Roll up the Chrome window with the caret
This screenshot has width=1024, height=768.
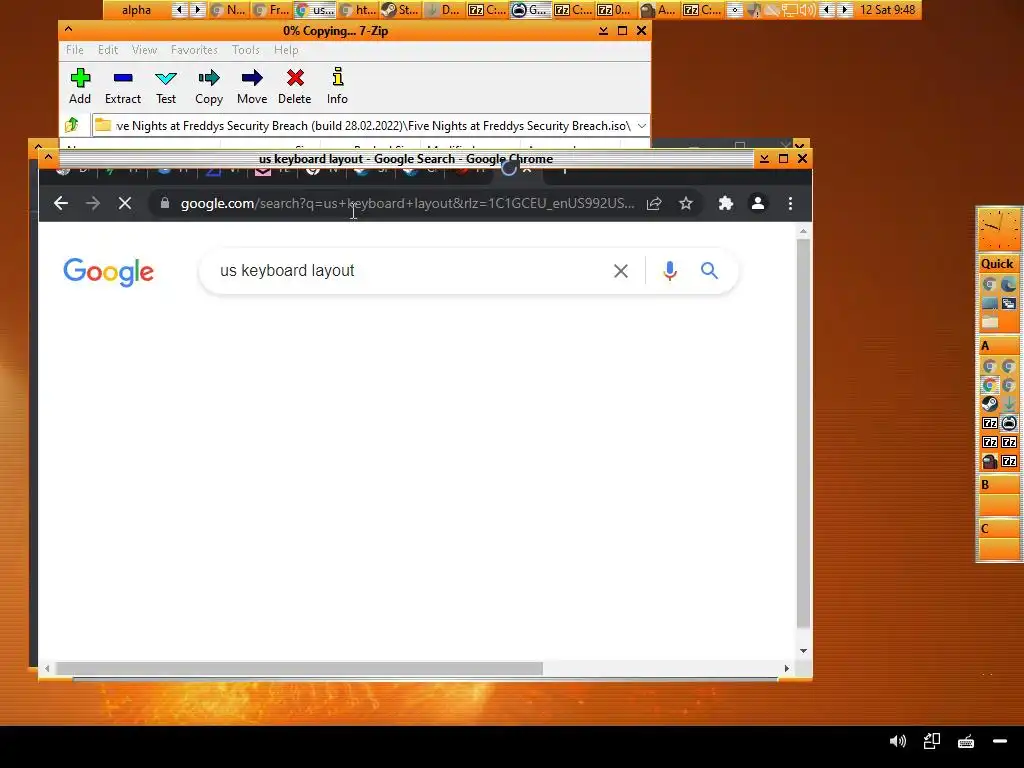click(48, 157)
